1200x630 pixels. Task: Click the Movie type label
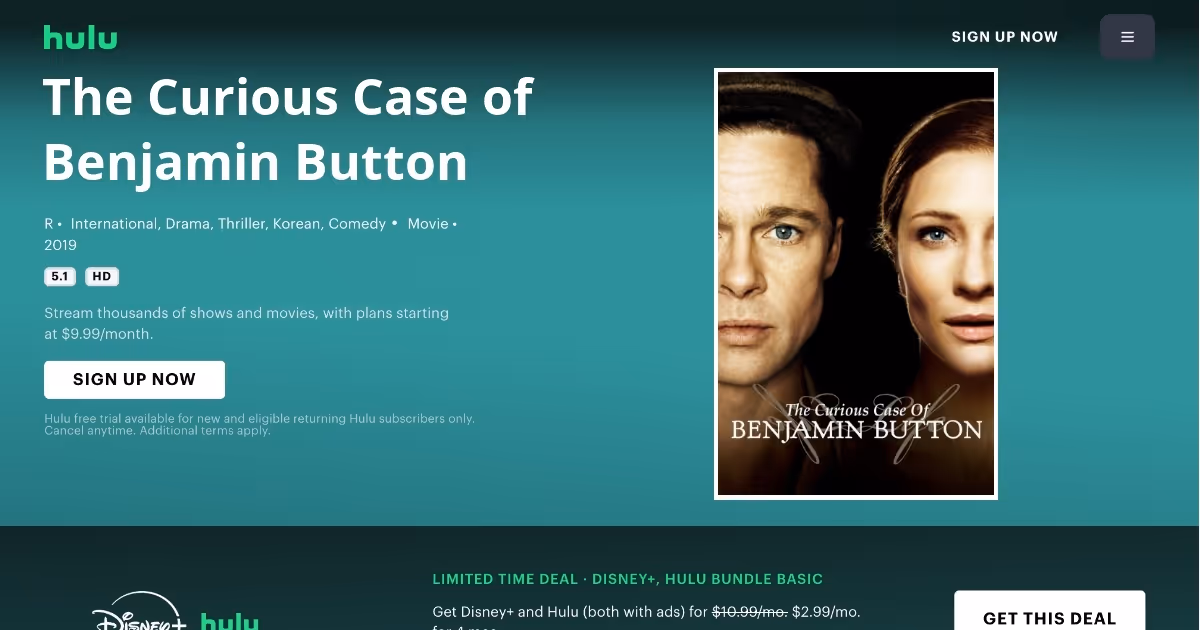428,224
